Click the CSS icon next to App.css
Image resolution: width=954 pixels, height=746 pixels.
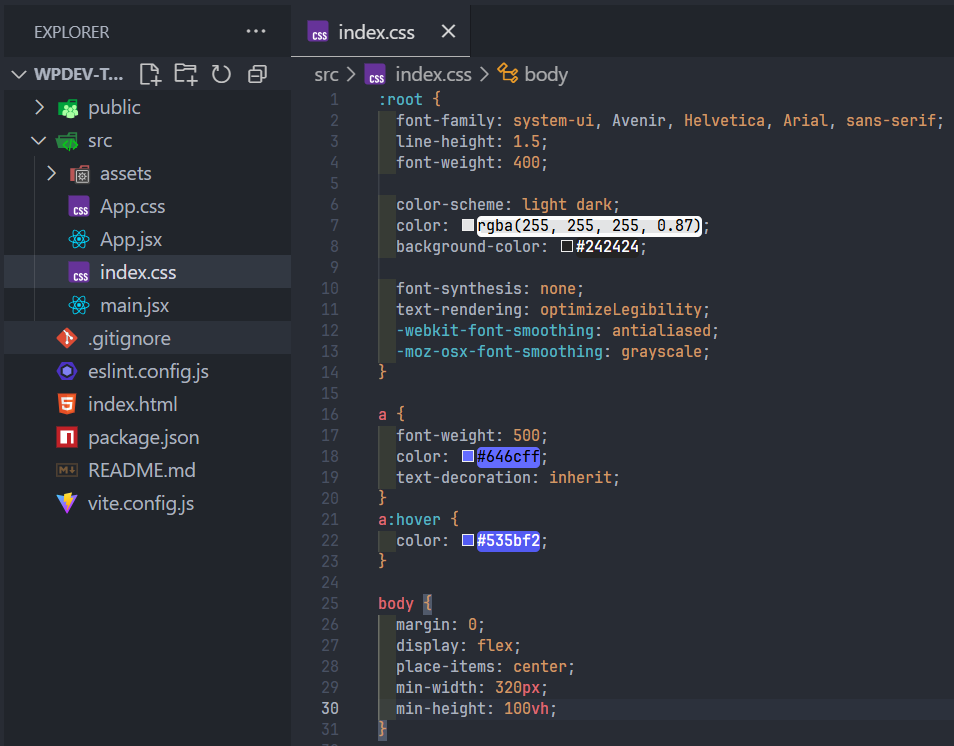tap(80, 206)
